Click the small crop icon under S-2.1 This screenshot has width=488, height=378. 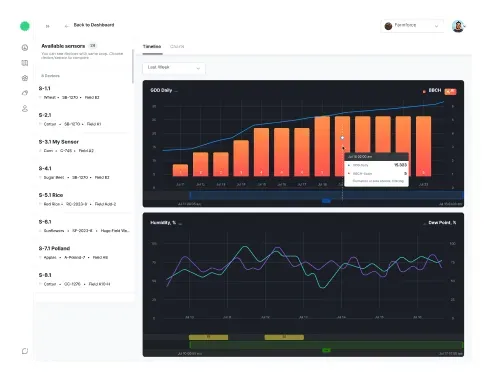click(x=40, y=124)
